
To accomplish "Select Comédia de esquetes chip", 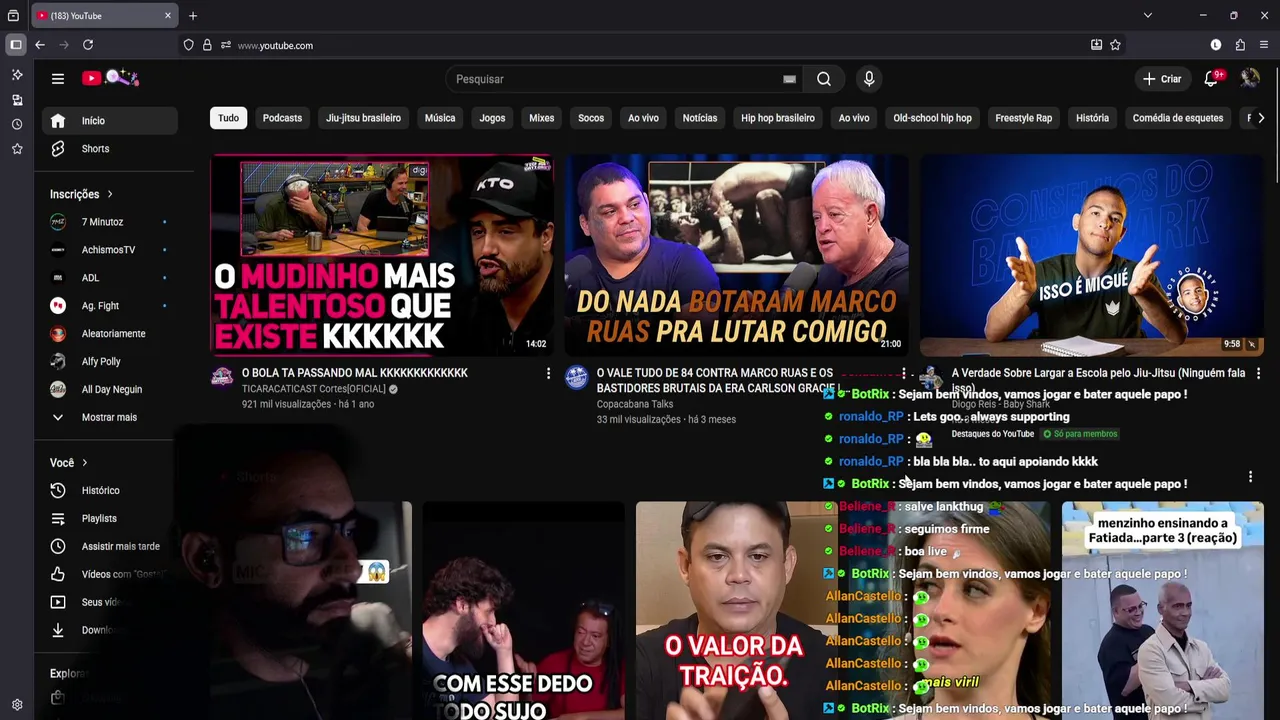I will click(1178, 118).
